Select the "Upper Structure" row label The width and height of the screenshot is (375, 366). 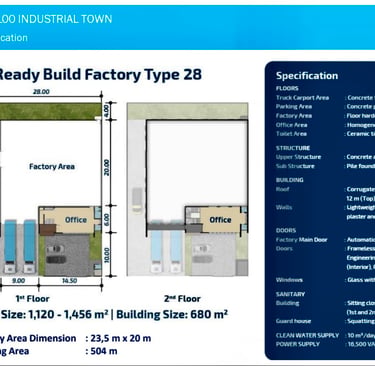pos(298,157)
